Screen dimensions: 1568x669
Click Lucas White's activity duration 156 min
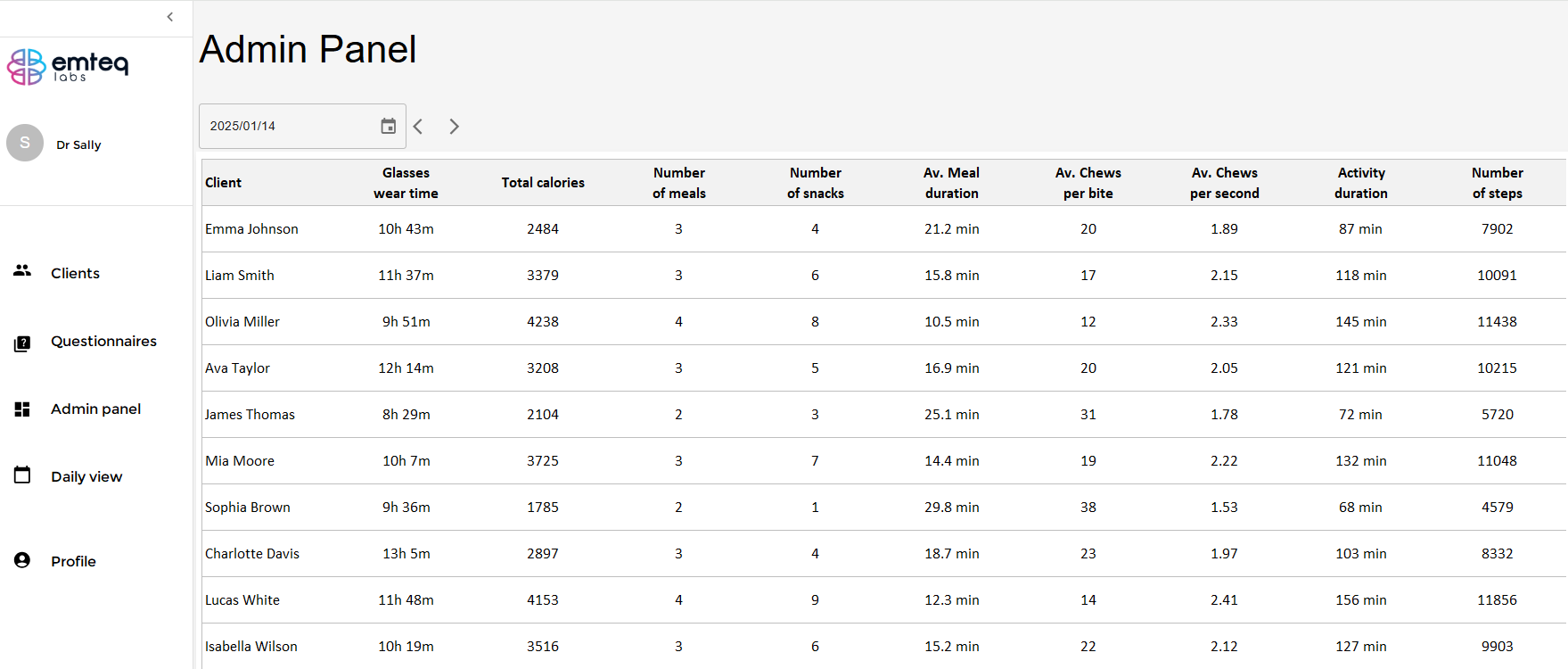tap(1361, 600)
